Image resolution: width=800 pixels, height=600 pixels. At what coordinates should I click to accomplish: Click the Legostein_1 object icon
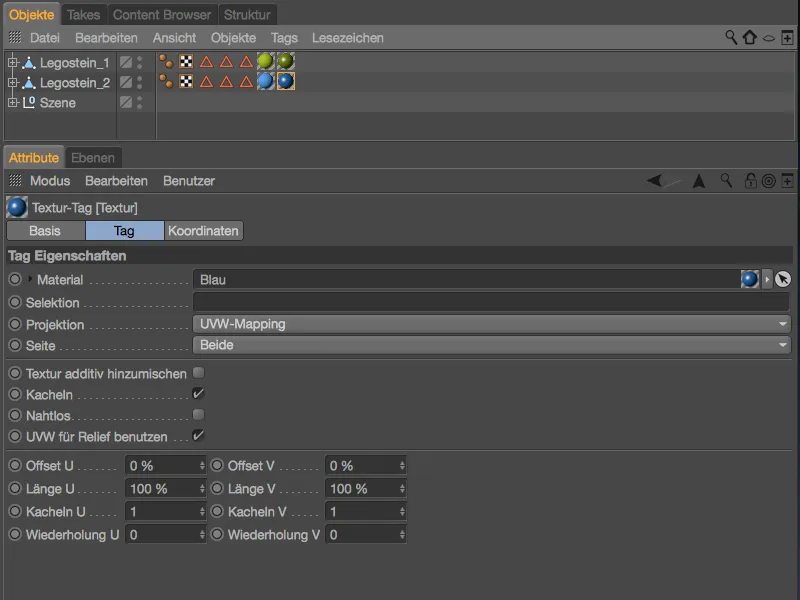tap(29, 63)
